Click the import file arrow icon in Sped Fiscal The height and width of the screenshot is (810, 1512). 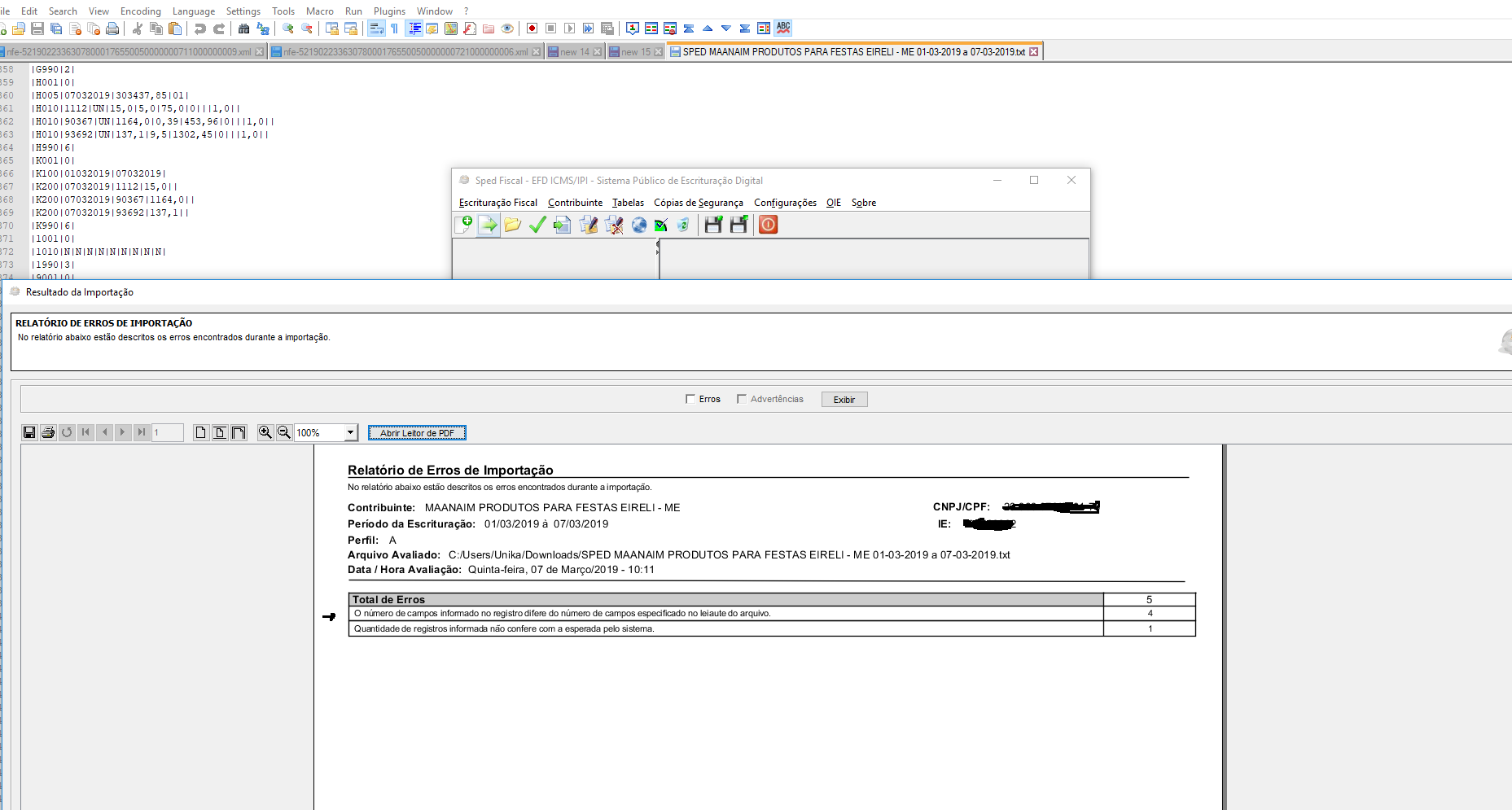coord(488,225)
